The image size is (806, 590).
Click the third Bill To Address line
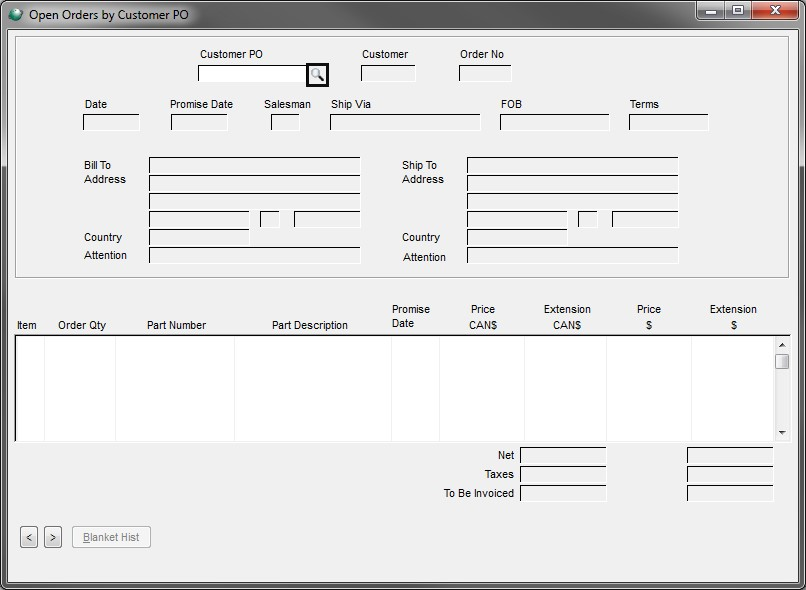coord(255,202)
